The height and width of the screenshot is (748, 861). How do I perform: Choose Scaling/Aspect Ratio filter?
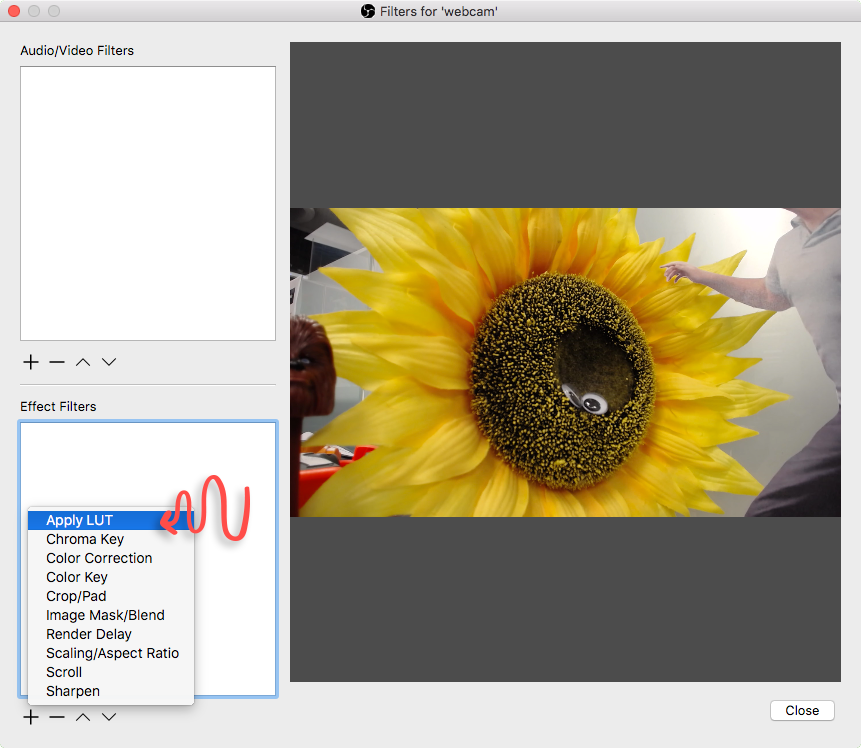pos(110,653)
